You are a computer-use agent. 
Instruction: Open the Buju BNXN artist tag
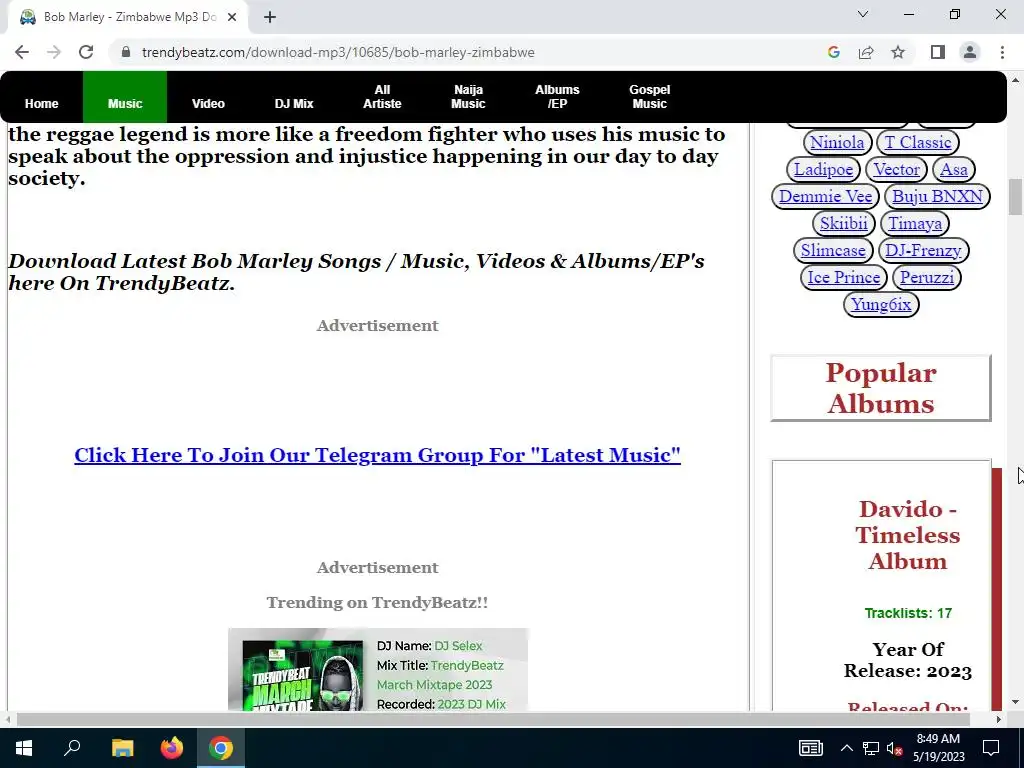[937, 196]
